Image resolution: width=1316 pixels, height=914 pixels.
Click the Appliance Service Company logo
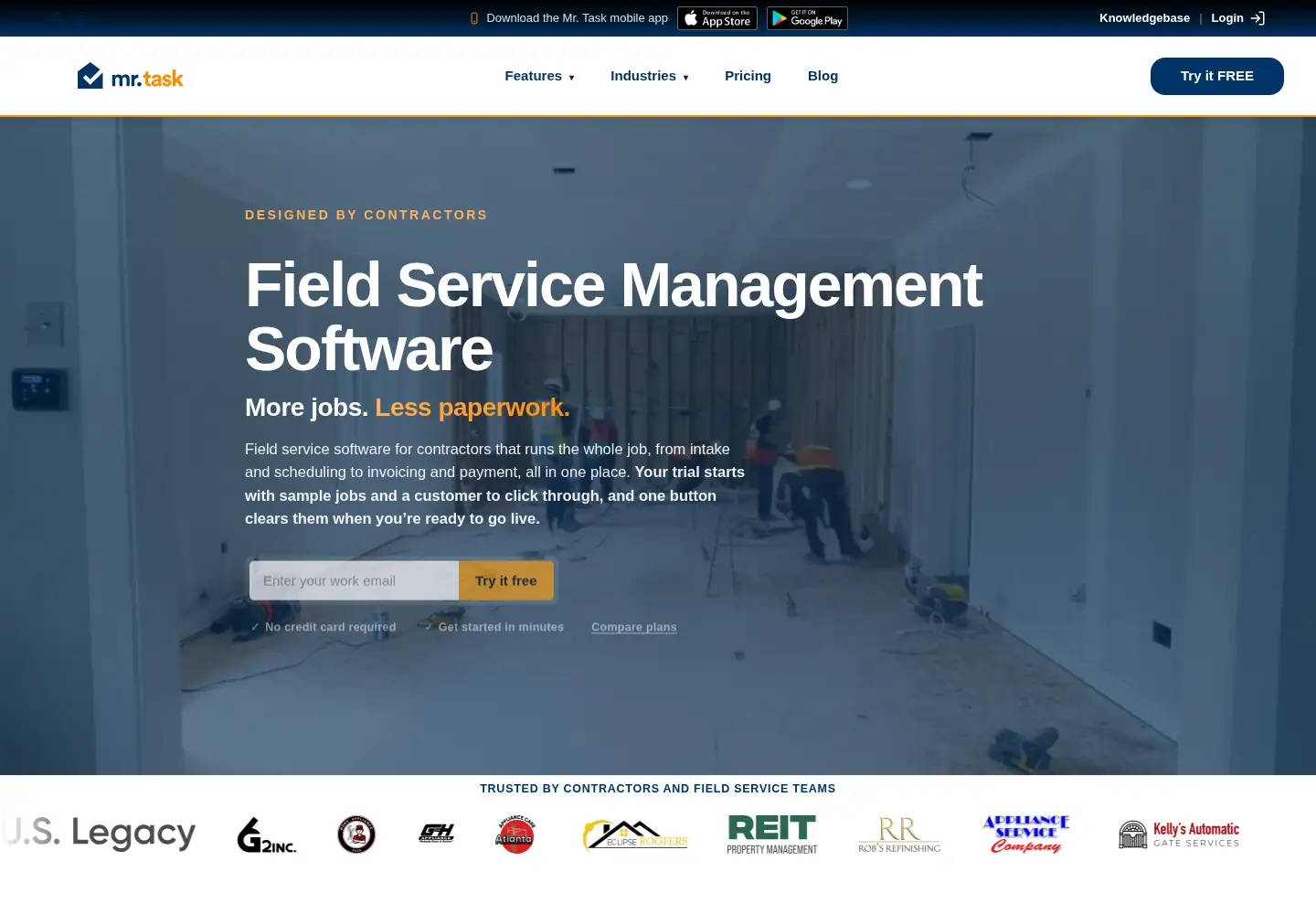point(1026,834)
